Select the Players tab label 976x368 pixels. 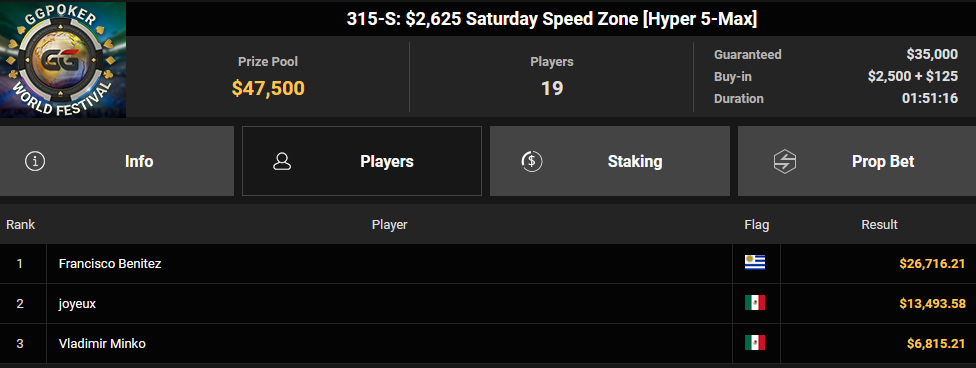[387, 162]
